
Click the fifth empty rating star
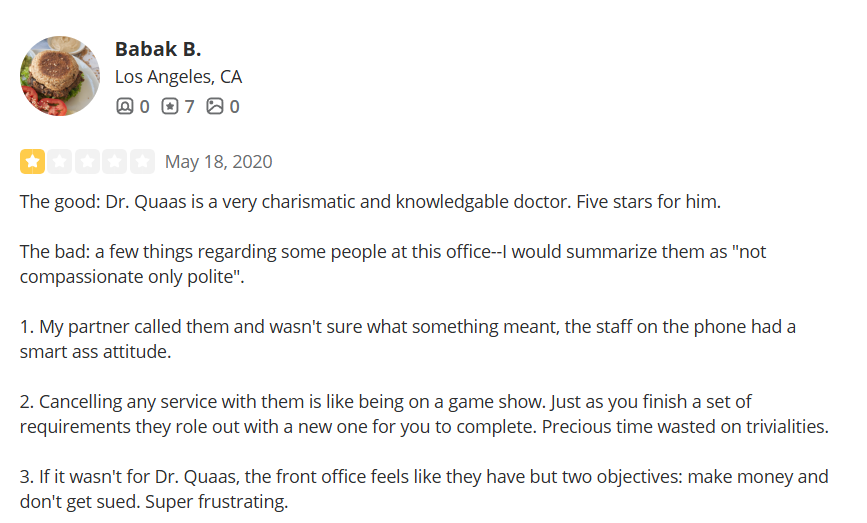pos(142,161)
